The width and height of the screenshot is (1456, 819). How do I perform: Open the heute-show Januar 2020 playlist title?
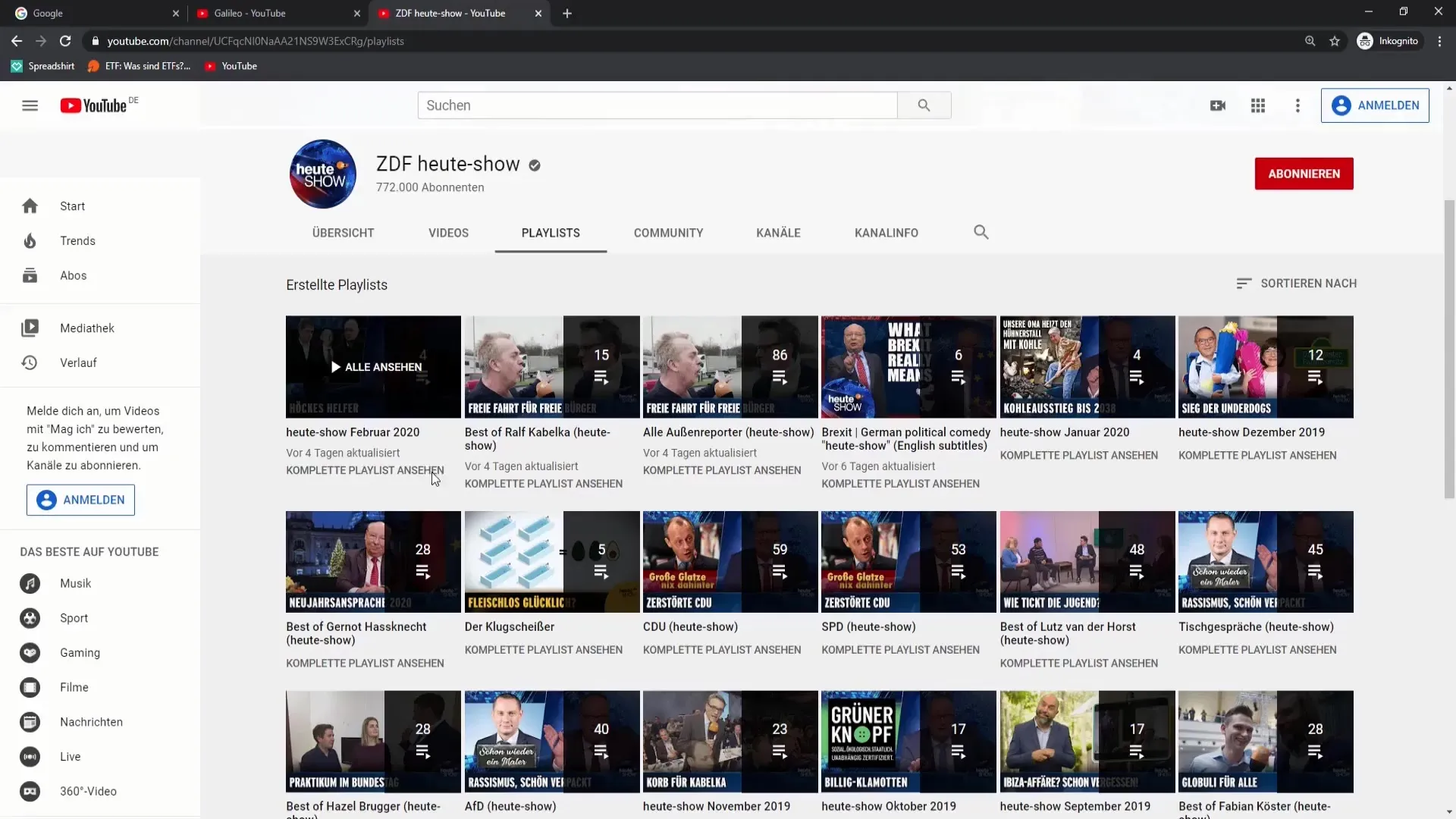tap(1064, 432)
